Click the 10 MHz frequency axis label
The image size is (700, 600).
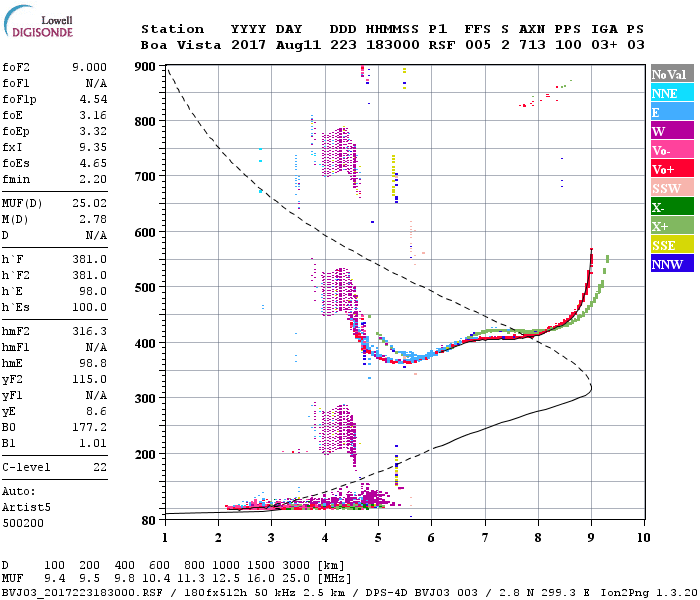[643, 538]
